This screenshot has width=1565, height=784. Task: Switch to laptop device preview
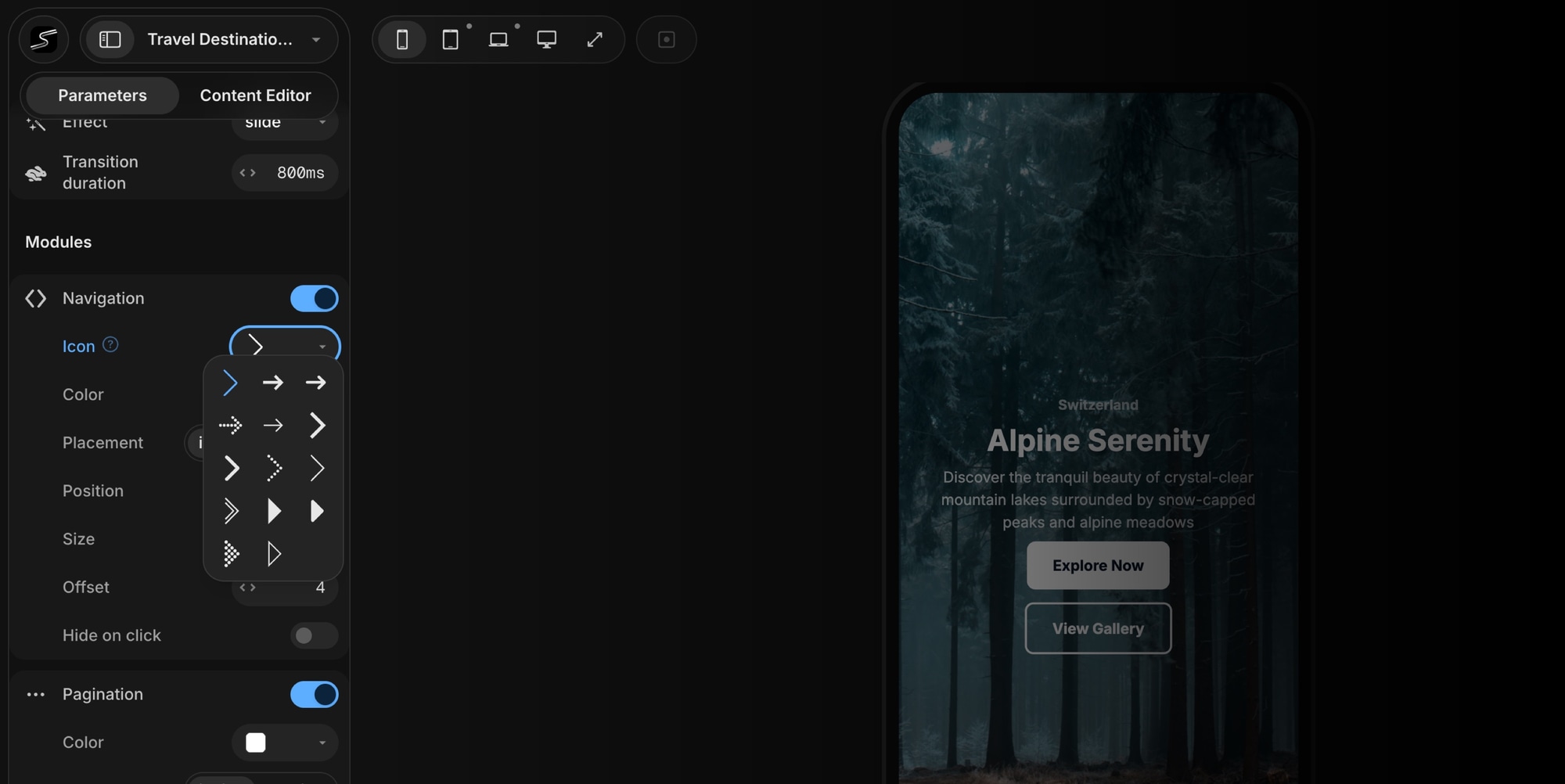[498, 40]
